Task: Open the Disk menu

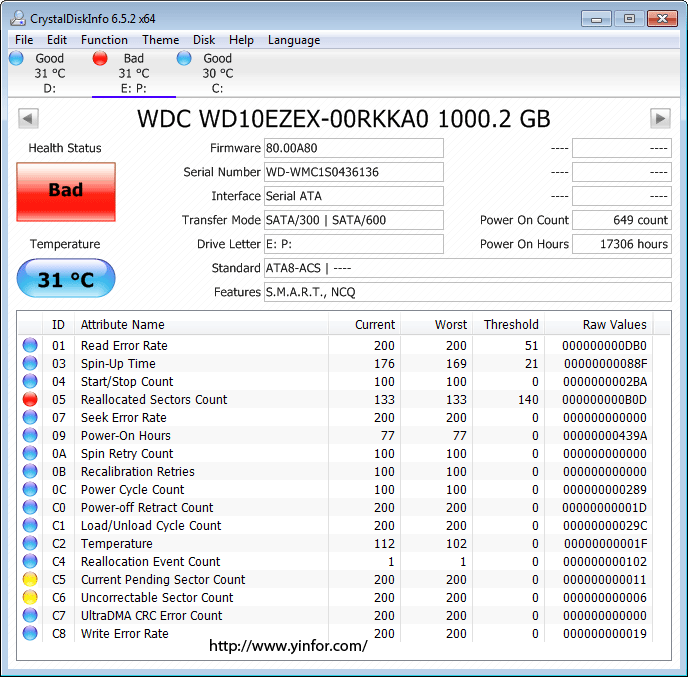Action: click(x=204, y=40)
